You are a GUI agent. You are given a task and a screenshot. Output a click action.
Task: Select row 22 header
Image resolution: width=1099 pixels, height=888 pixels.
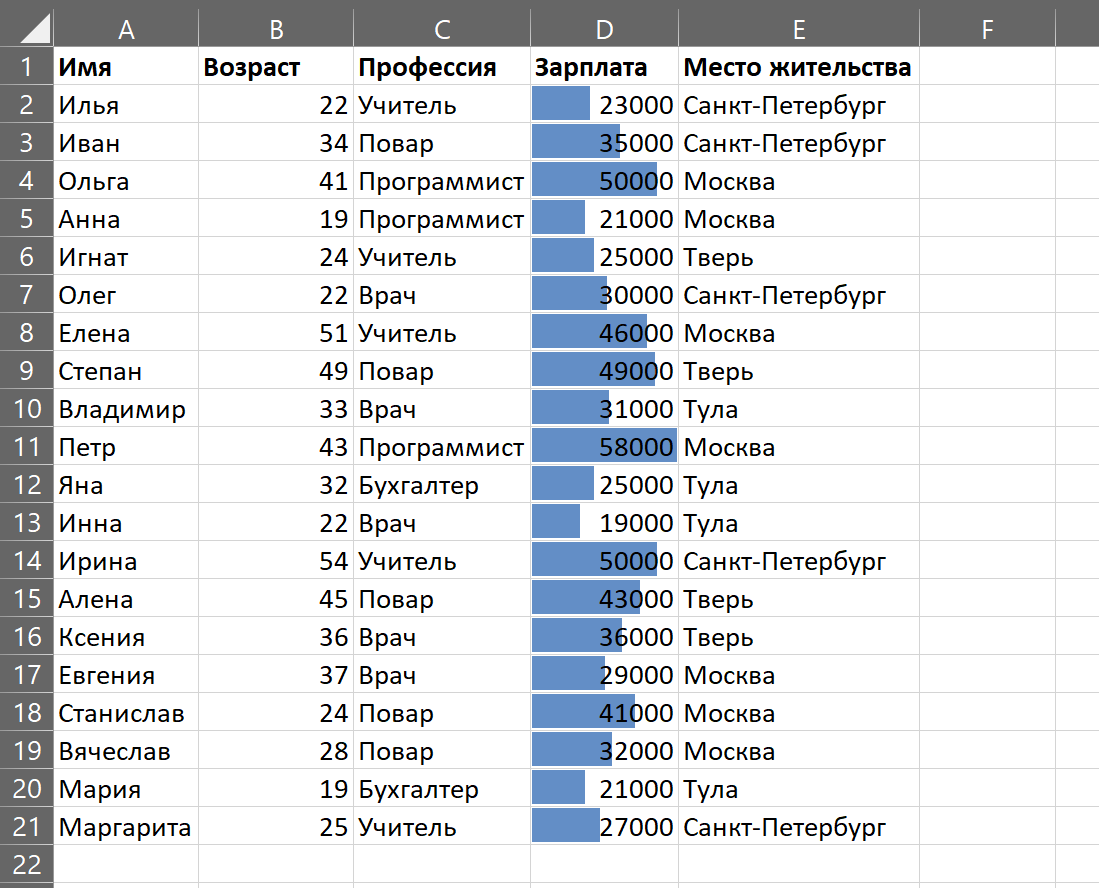(26, 865)
